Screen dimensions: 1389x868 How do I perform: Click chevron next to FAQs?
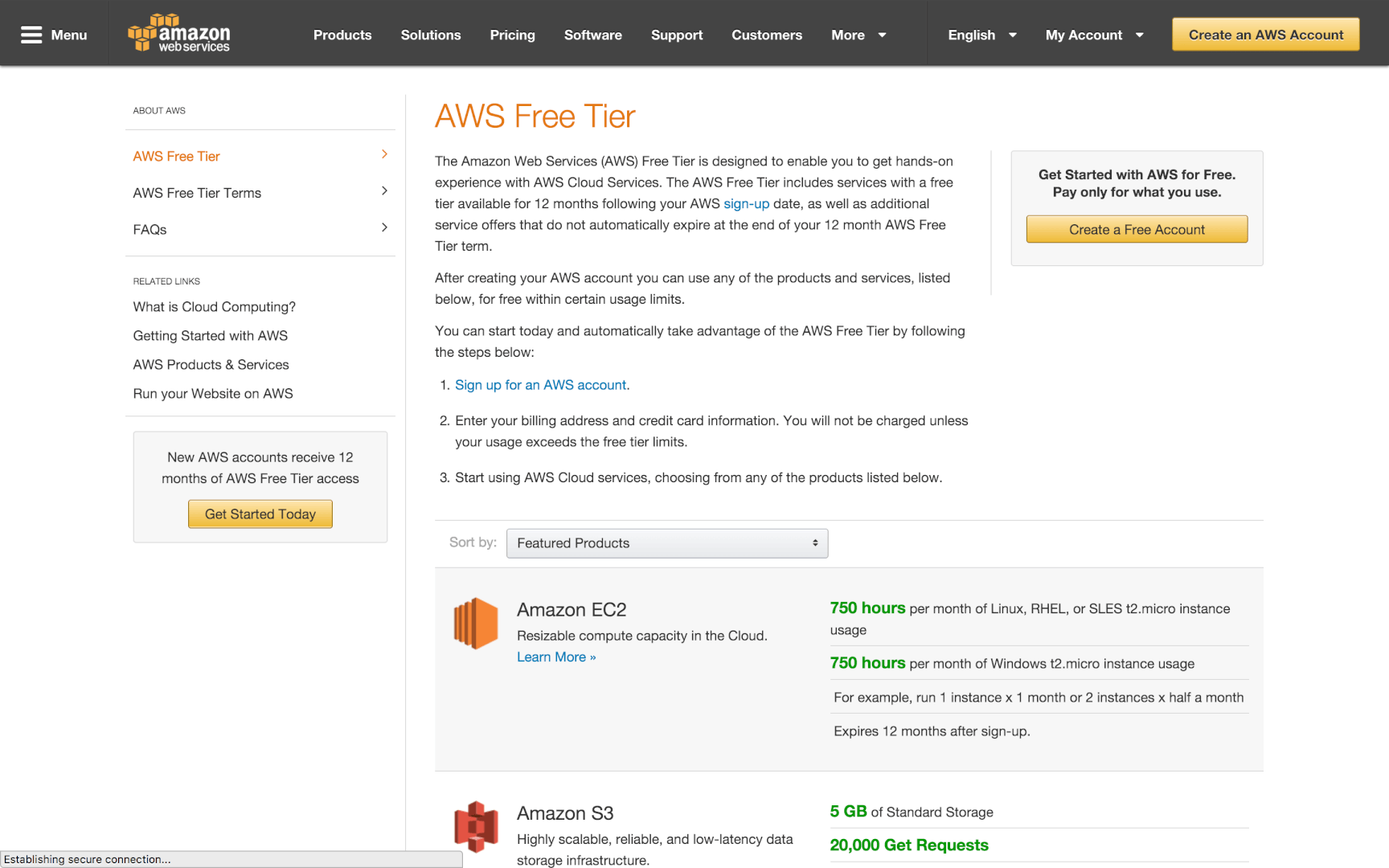384,227
